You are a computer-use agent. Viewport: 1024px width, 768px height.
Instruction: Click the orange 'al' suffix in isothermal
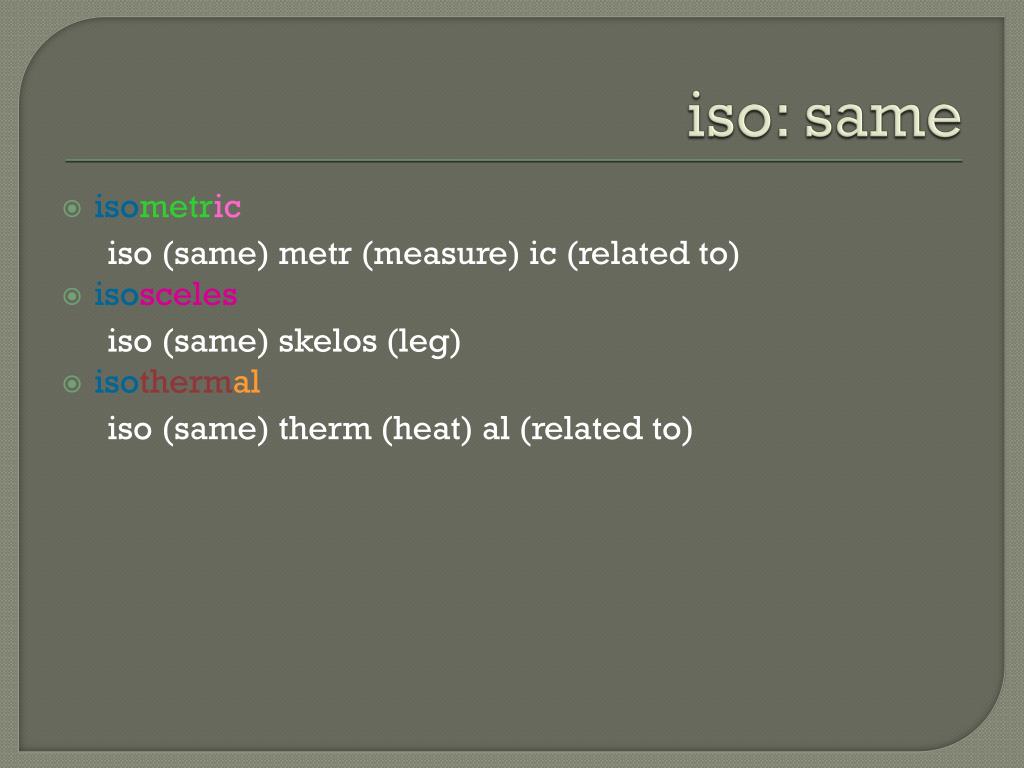pos(246,382)
